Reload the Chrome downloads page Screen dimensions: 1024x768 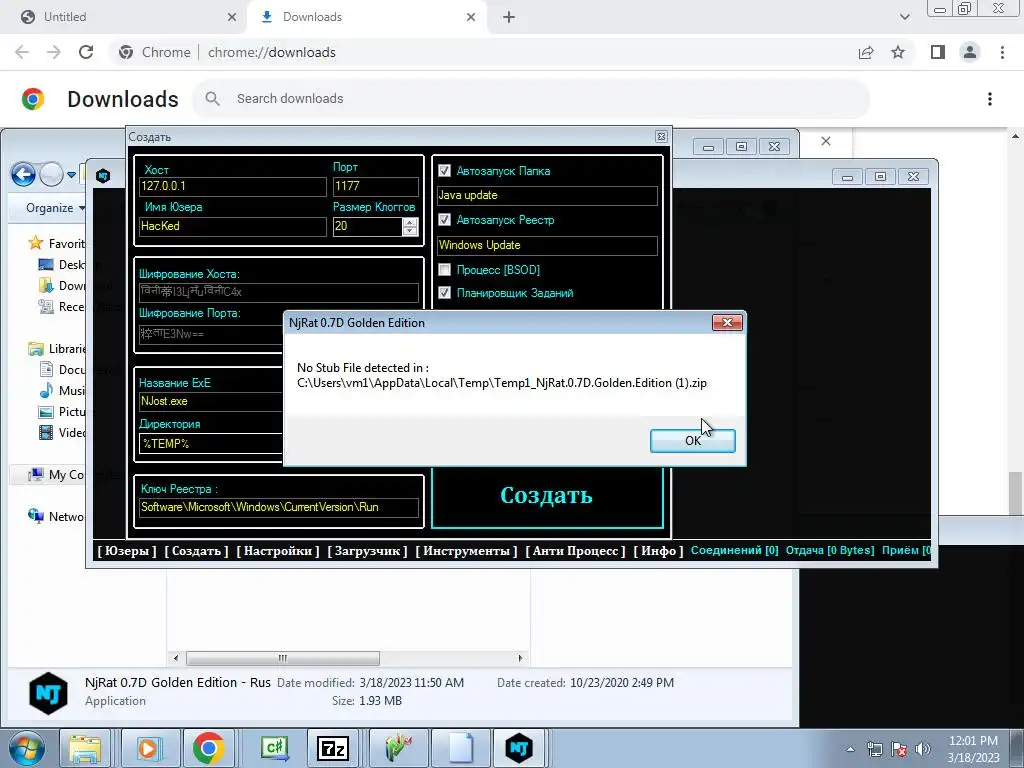pyautogui.click(x=86, y=52)
